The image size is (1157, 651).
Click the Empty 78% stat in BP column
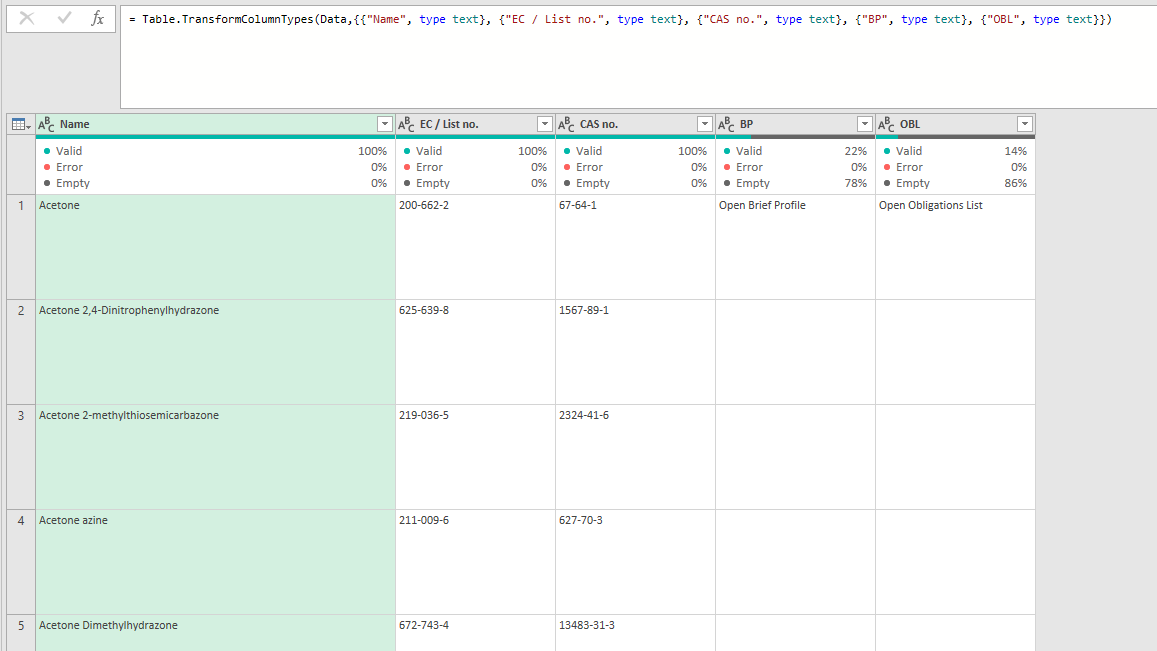[795, 183]
